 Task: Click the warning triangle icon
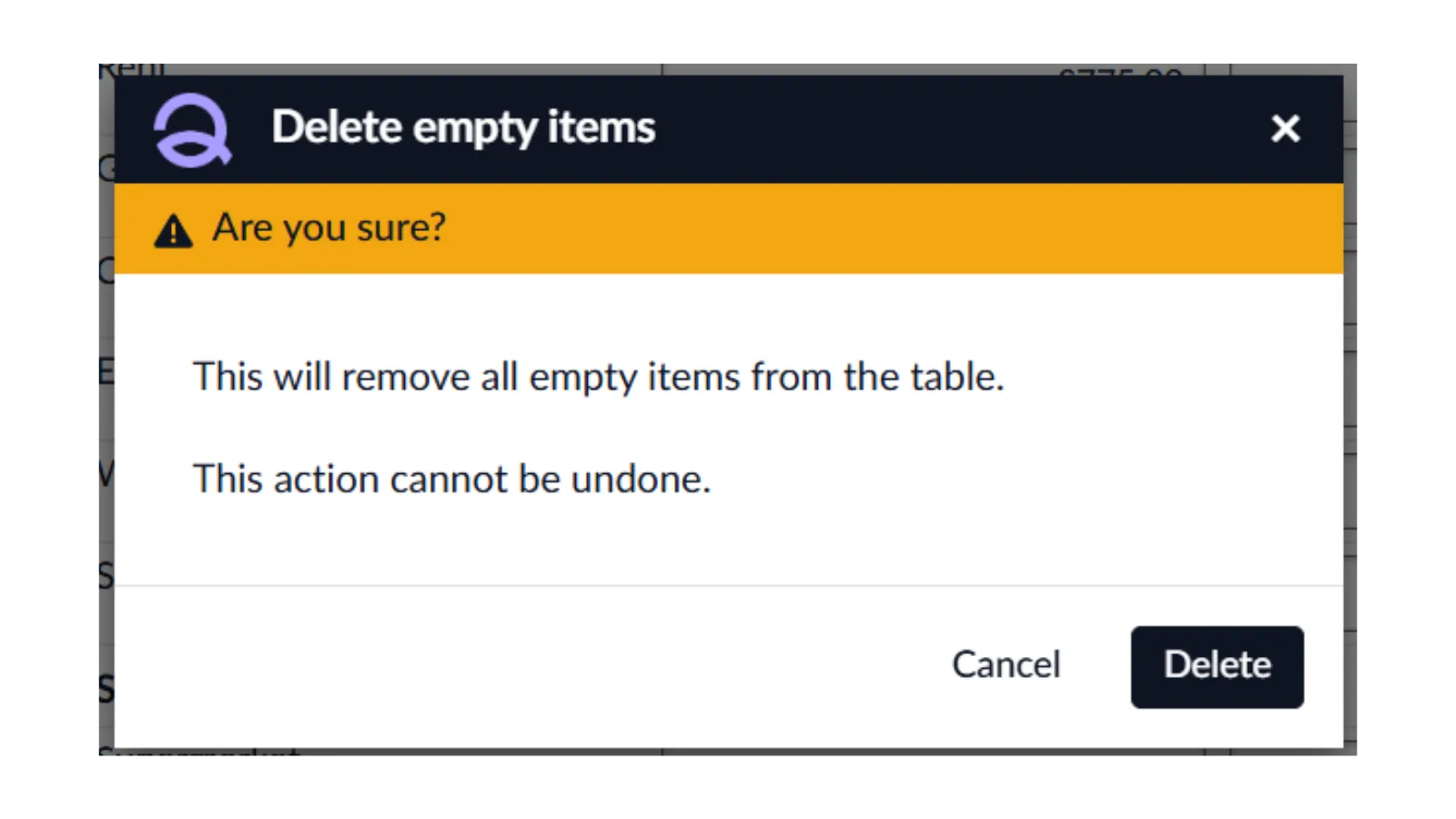pos(173,231)
